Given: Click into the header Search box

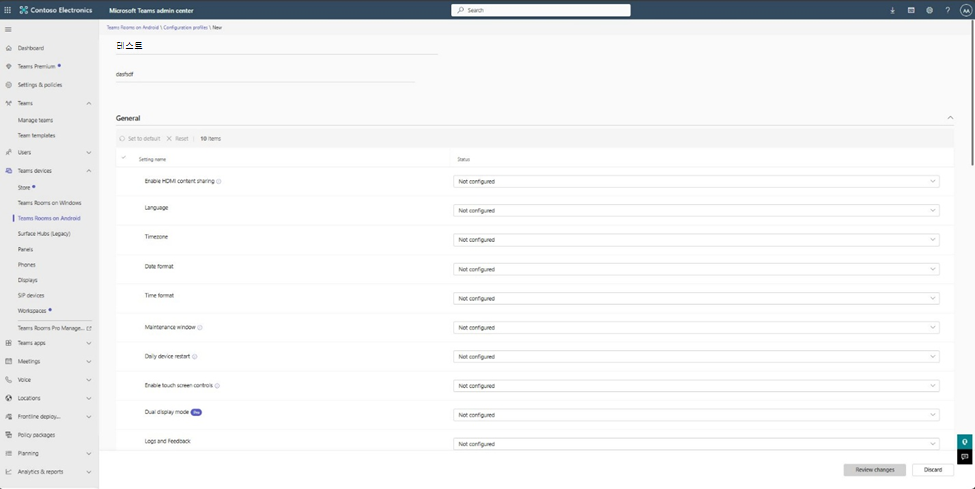Looking at the screenshot, I should pyautogui.click(x=541, y=10).
